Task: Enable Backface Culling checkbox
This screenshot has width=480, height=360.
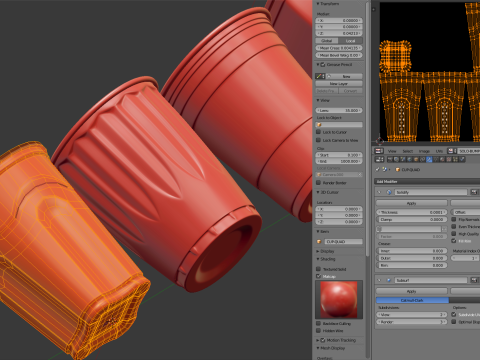Action: pyautogui.click(x=318, y=323)
